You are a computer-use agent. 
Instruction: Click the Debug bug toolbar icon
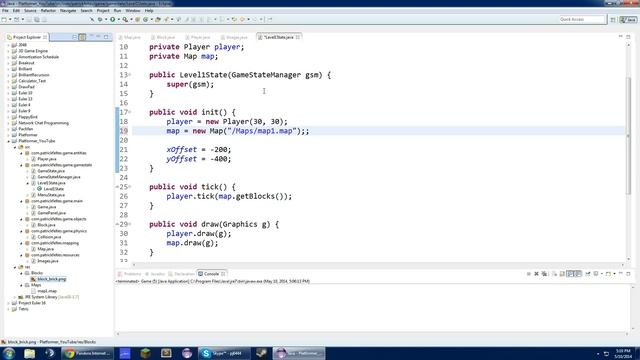tap(100, 19)
